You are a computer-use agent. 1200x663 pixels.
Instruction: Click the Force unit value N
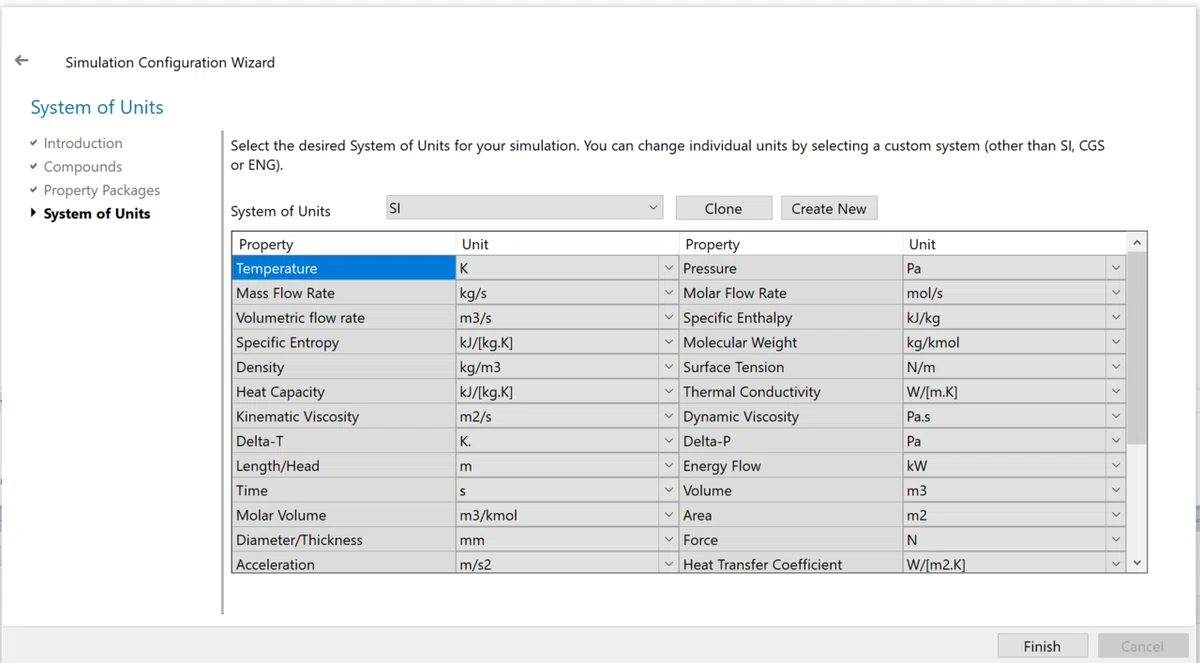(912, 539)
